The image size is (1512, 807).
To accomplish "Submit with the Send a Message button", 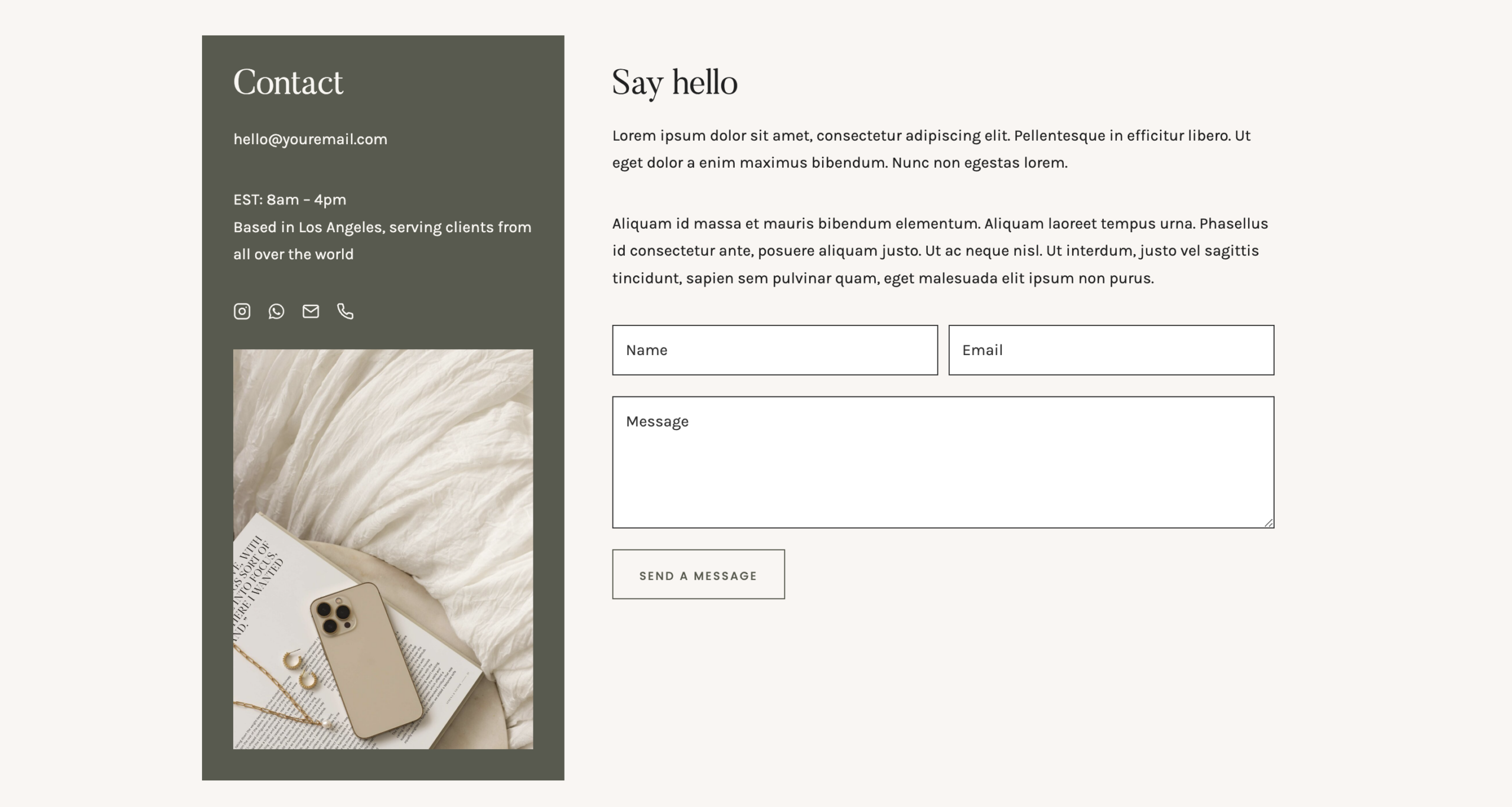I will (x=698, y=574).
